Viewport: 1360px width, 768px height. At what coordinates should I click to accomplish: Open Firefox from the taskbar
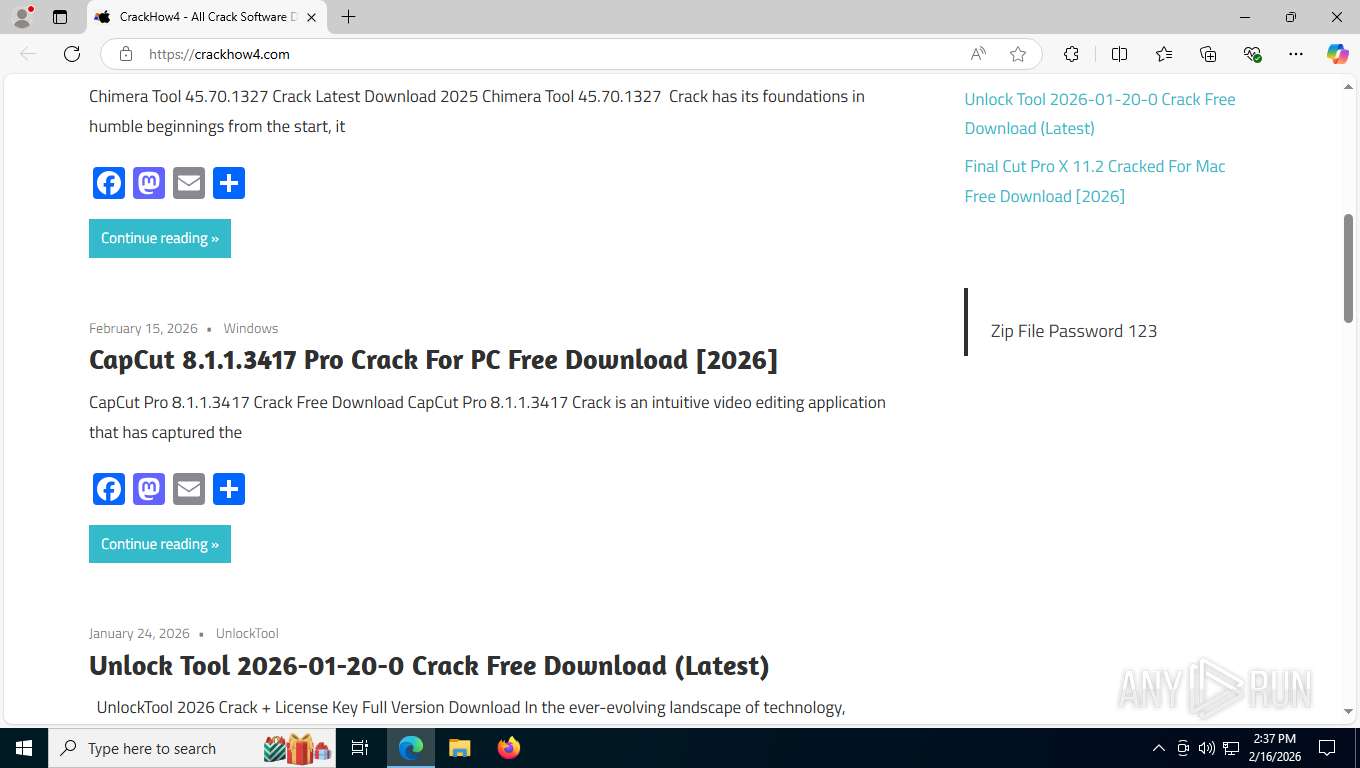[509, 748]
